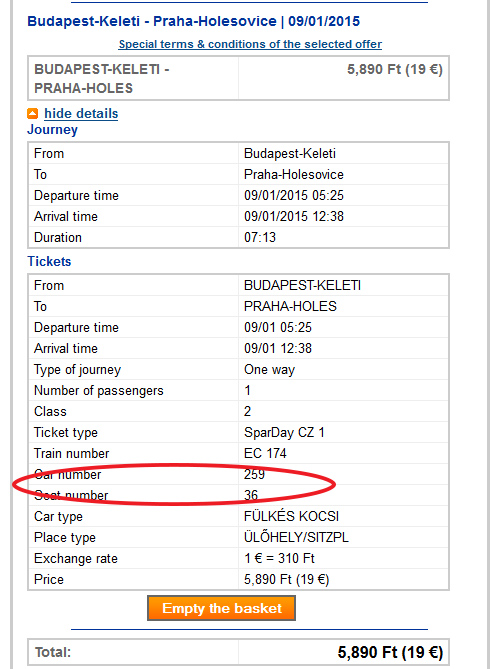This screenshot has width=495, height=669.
Task: Select the SparDay CZ 1 ticket type
Action: coord(284,432)
